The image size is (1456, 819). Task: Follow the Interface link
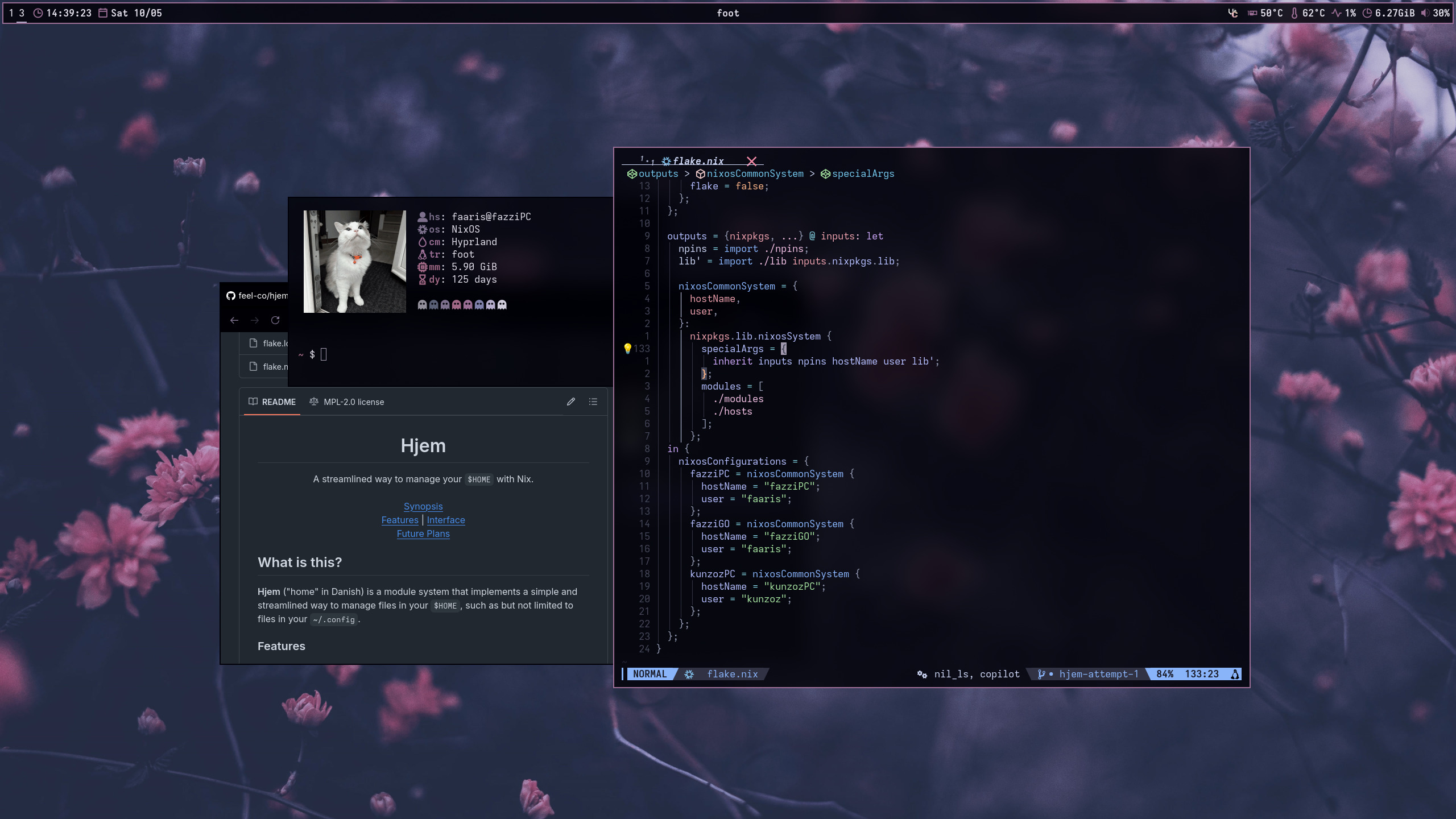445,520
